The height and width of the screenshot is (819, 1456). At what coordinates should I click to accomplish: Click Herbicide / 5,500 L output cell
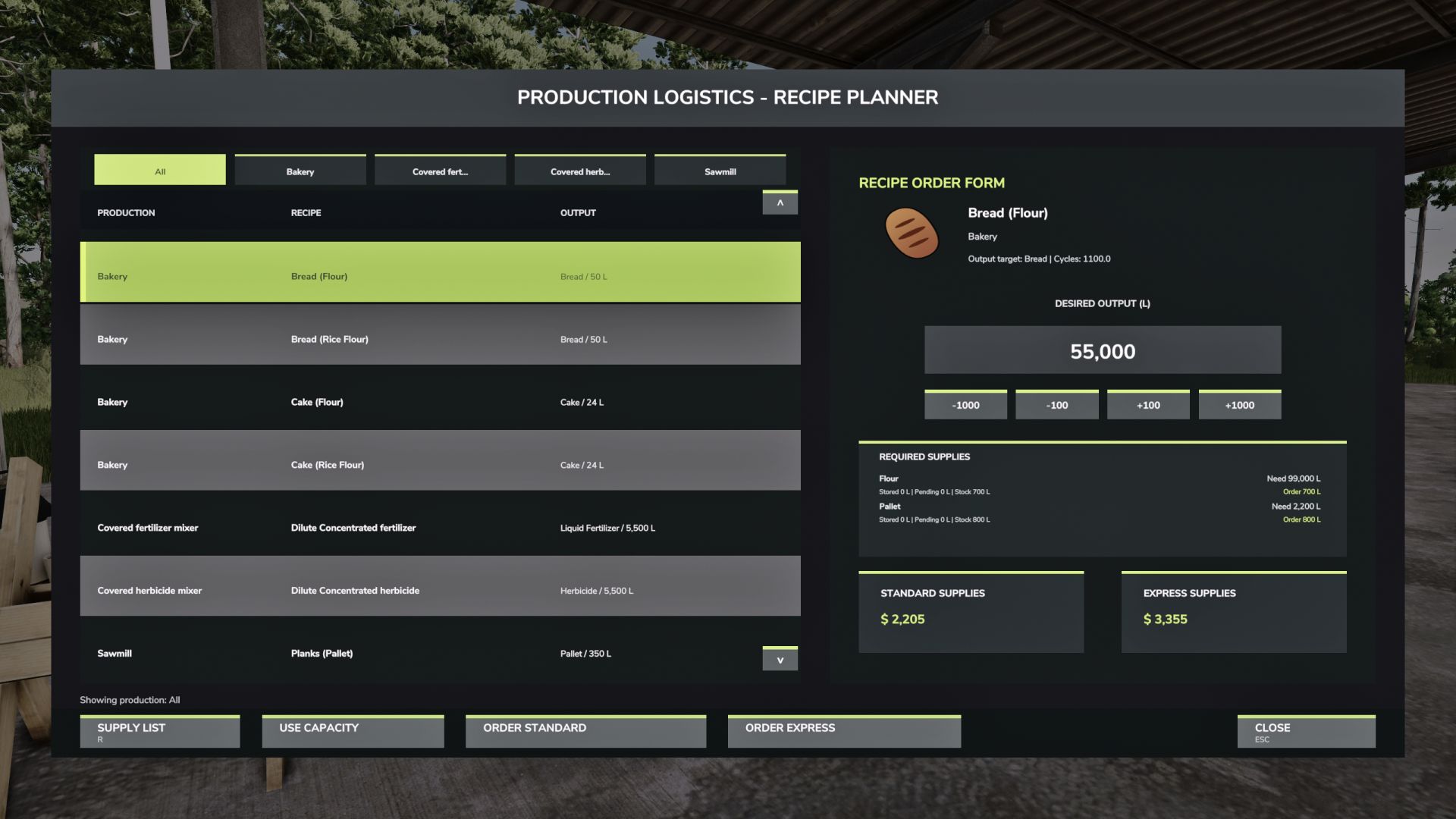tap(596, 591)
